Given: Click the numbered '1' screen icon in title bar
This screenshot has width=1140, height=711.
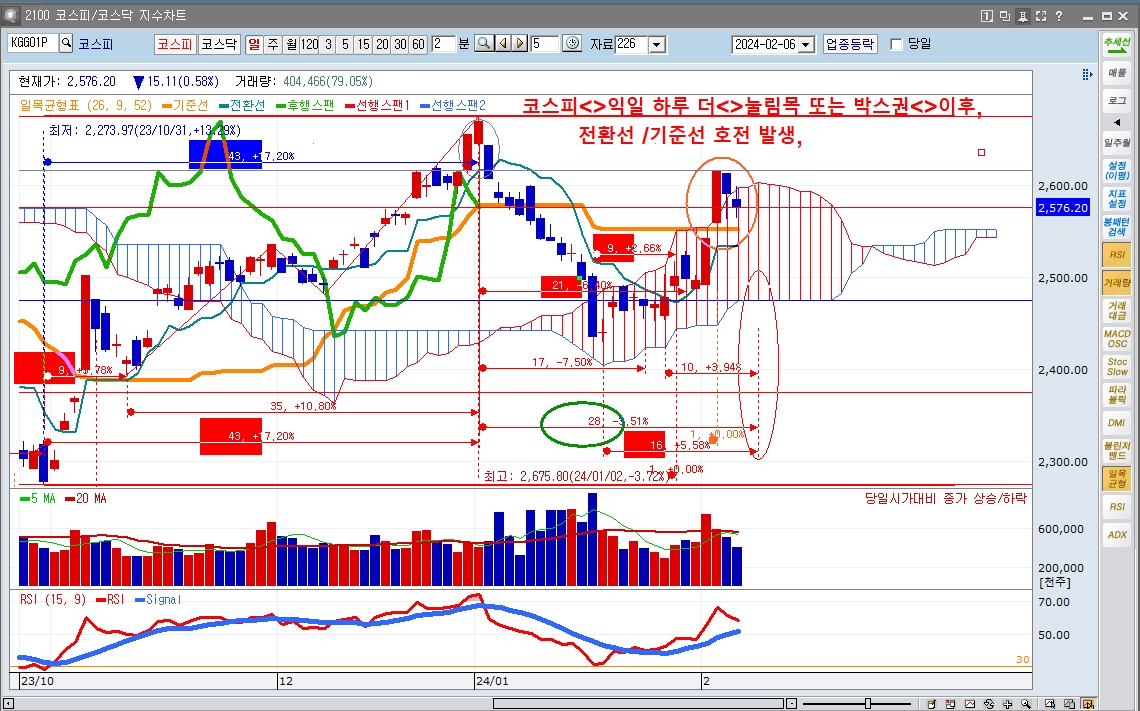Looking at the screenshot, I should pyautogui.click(x=987, y=15).
